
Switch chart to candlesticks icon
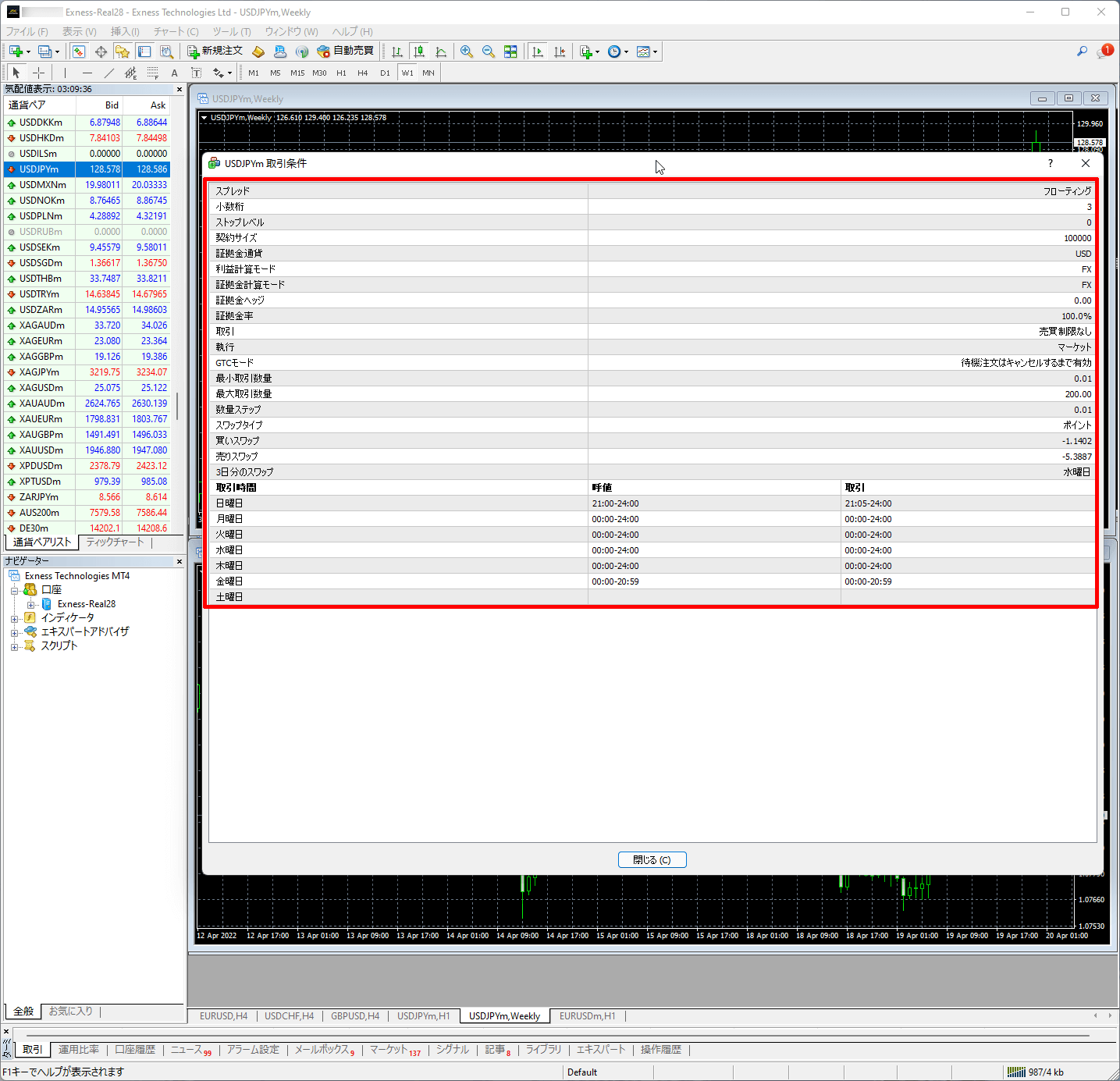pos(419,52)
